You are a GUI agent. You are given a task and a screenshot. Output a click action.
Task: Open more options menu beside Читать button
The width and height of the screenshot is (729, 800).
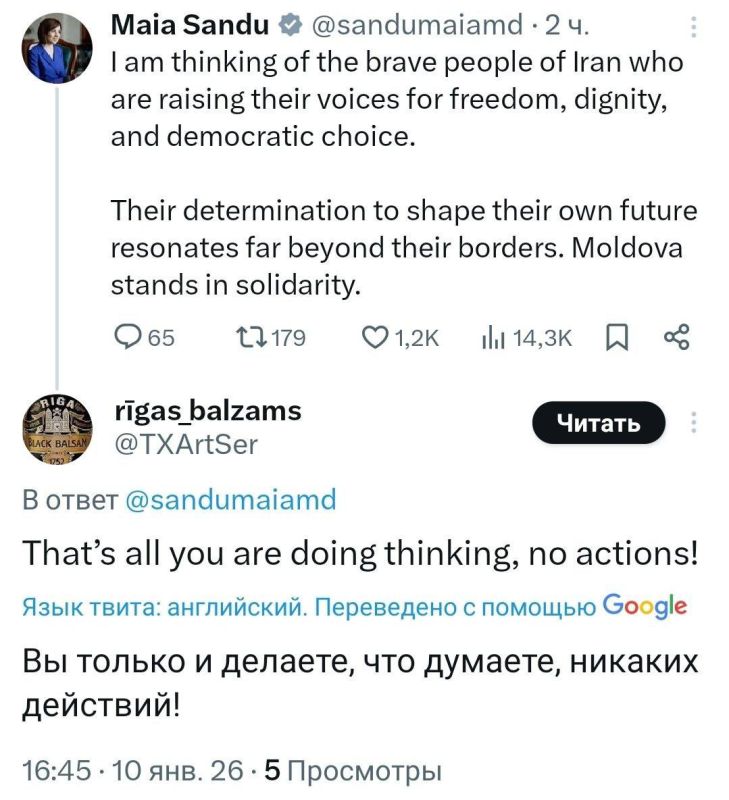pyautogui.click(x=695, y=424)
